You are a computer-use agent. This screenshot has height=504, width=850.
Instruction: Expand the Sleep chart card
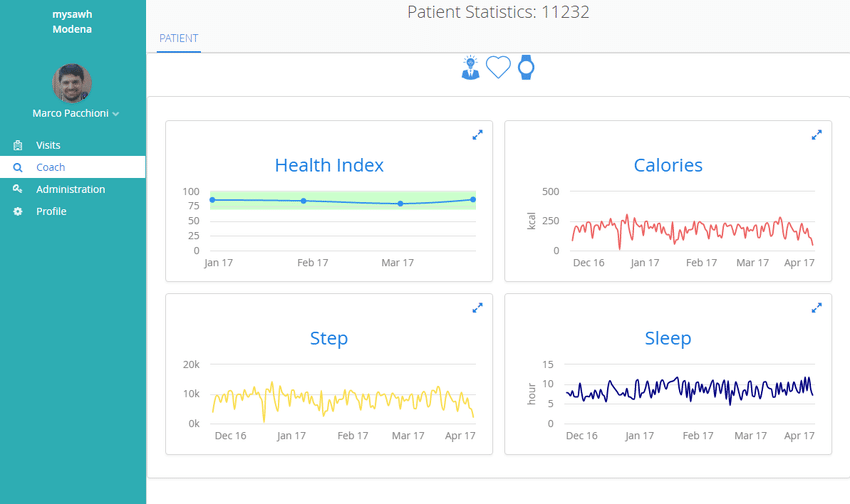(816, 308)
